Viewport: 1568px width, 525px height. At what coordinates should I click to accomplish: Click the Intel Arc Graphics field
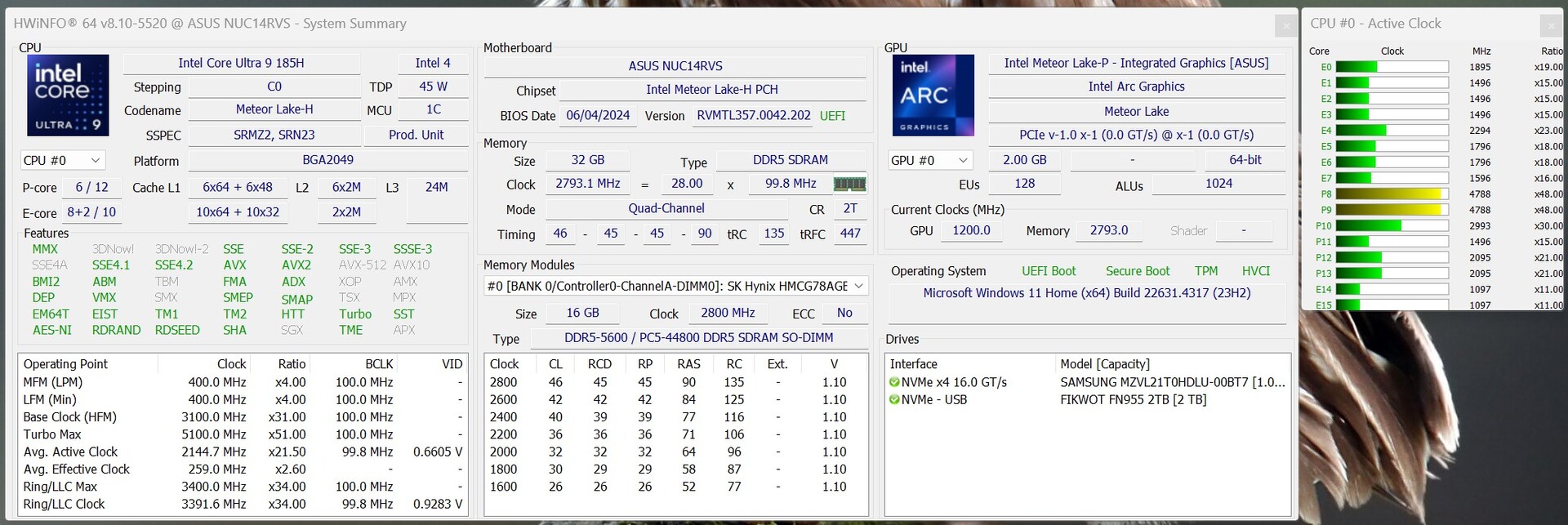pyautogui.click(x=1137, y=87)
